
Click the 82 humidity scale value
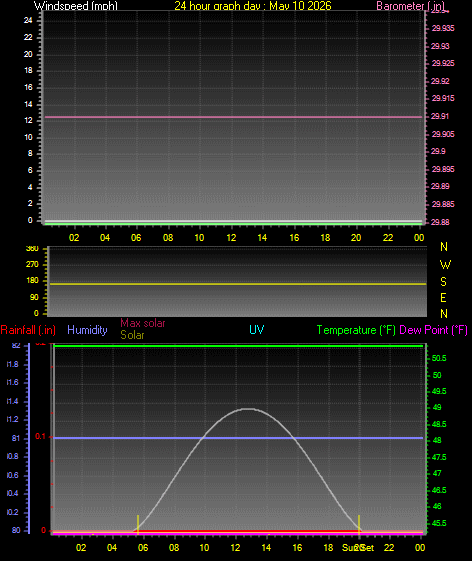click(16, 346)
